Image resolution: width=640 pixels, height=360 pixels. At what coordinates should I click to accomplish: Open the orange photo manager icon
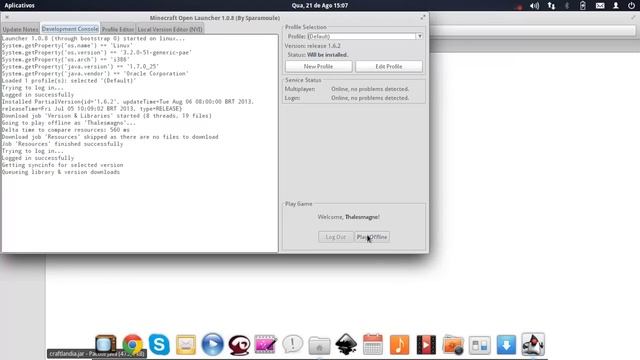453,345
